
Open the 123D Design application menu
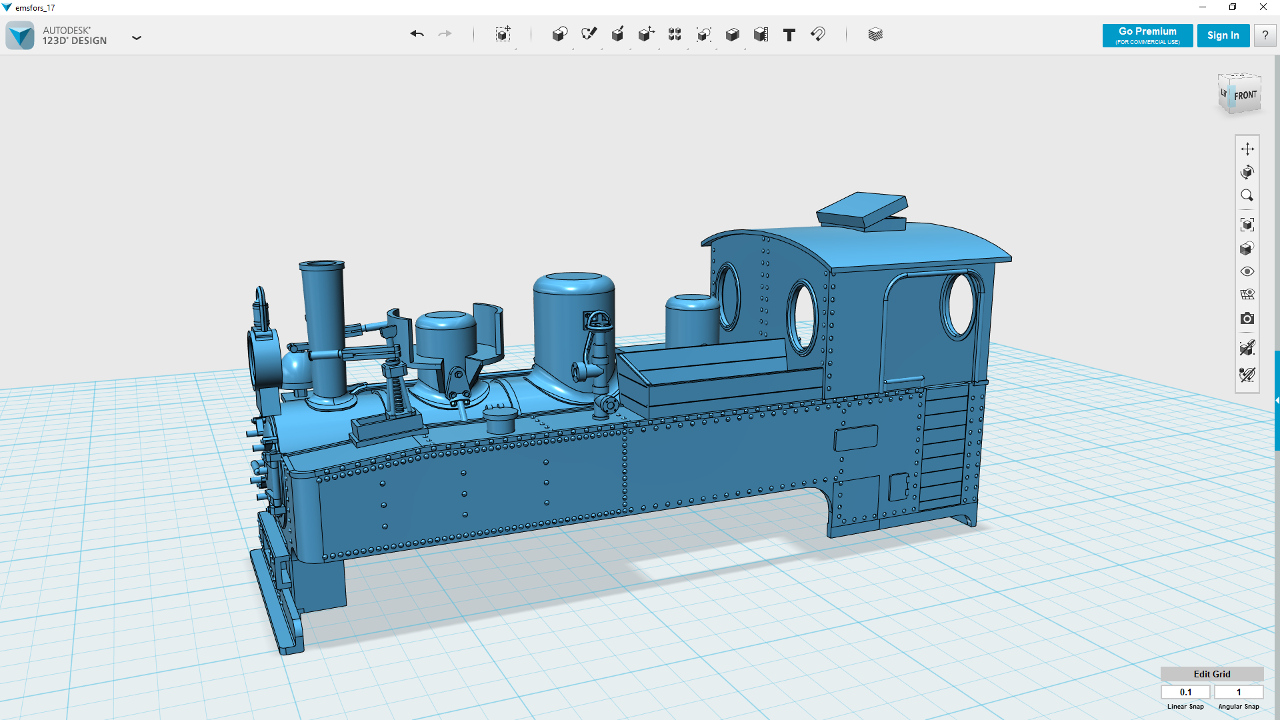(137, 38)
